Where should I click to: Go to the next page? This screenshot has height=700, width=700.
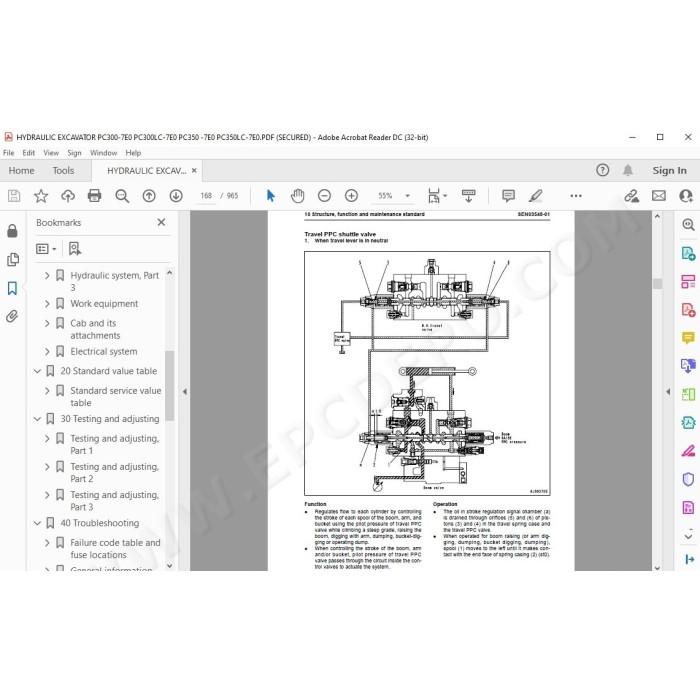click(x=176, y=196)
